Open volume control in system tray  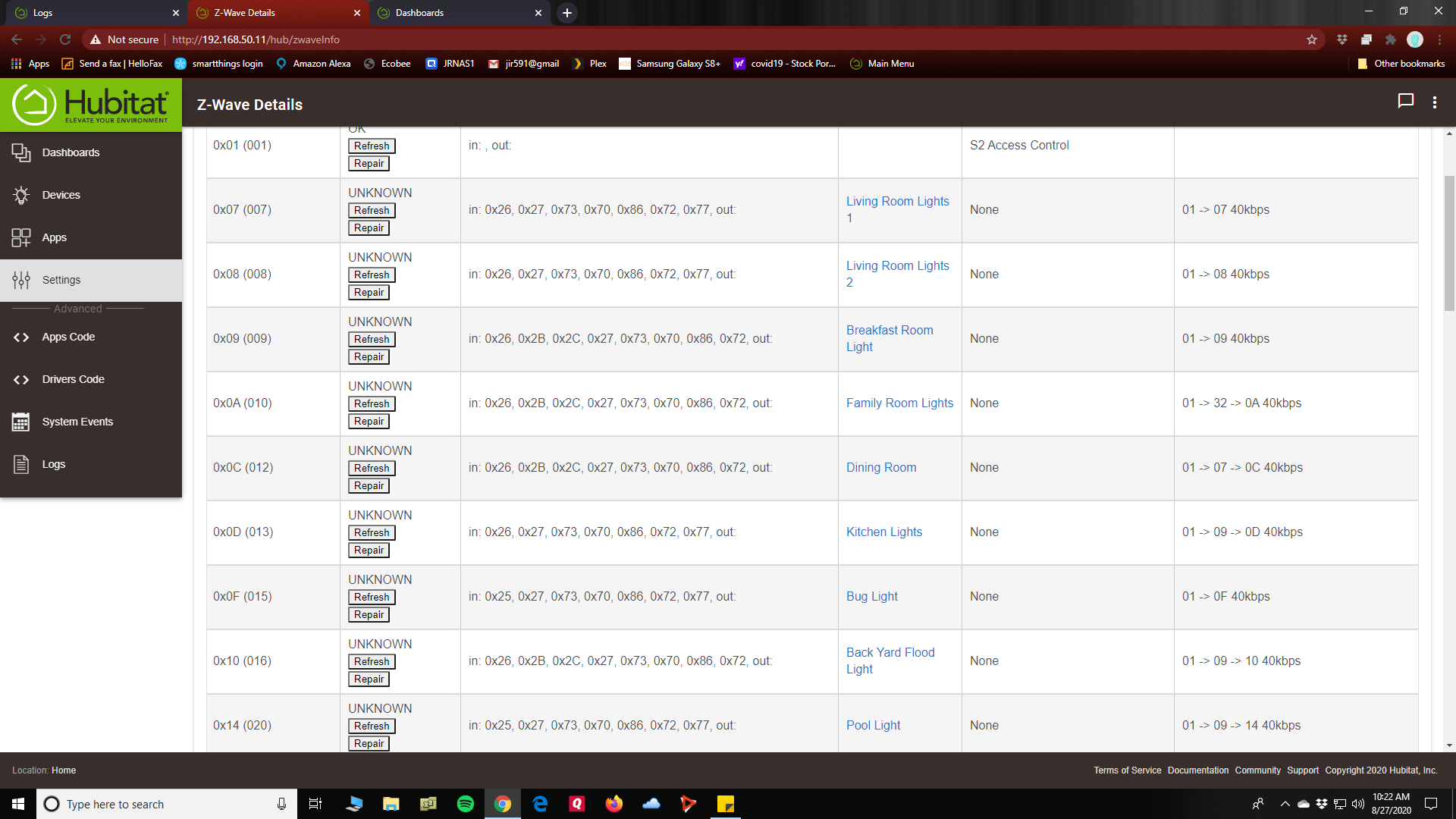(x=1358, y=804)
